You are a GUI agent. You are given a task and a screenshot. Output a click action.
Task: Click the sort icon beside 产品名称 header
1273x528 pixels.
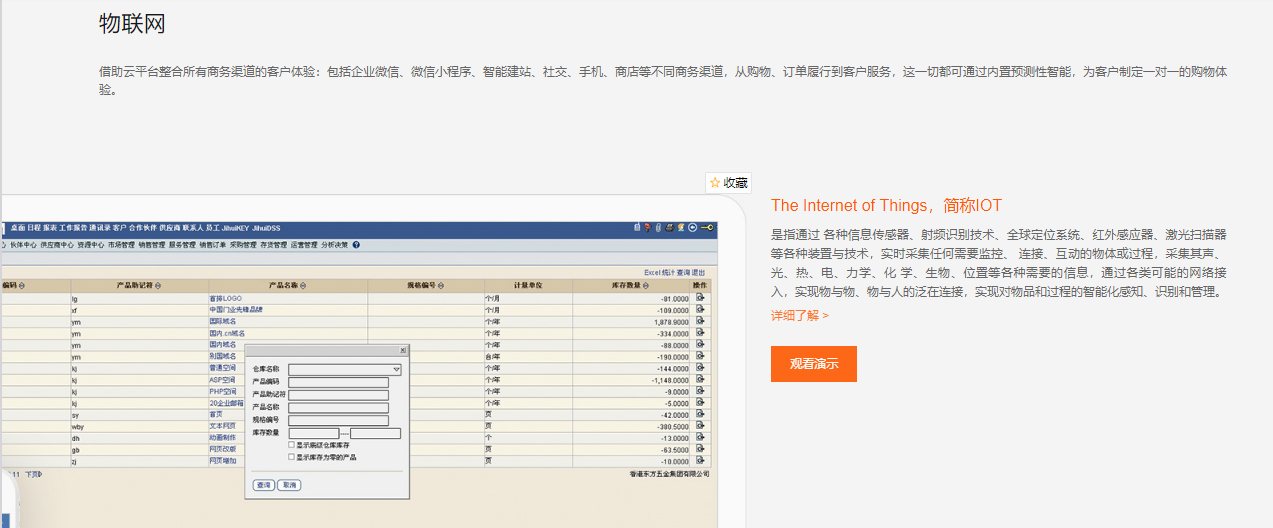303,286
